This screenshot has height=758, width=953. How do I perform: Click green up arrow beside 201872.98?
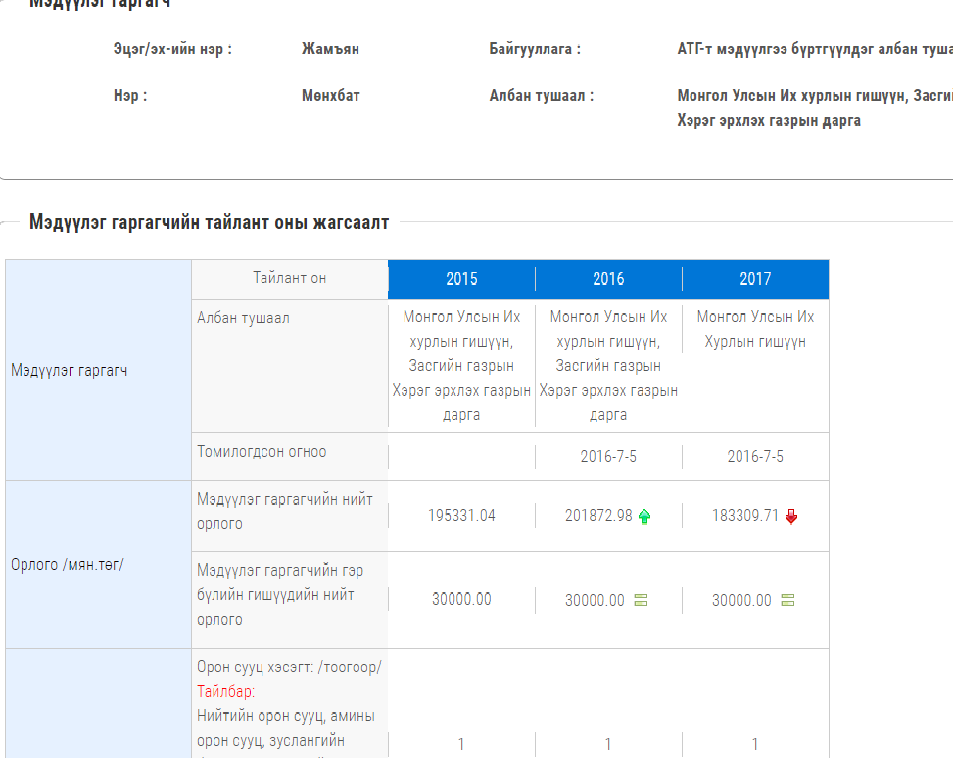pyautogui.click(x=644, y=517)
